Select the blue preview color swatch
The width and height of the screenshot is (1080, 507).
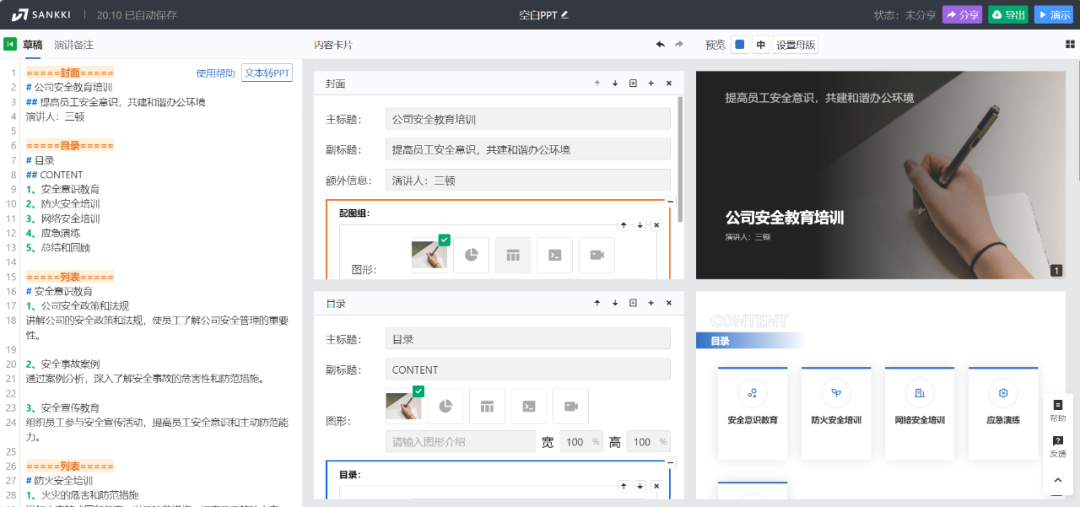tap(740, 45)
